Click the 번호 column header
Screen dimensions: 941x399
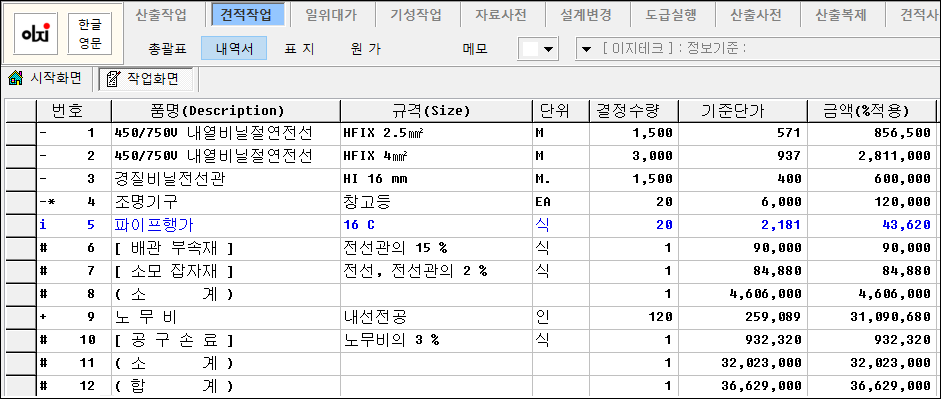74,110
